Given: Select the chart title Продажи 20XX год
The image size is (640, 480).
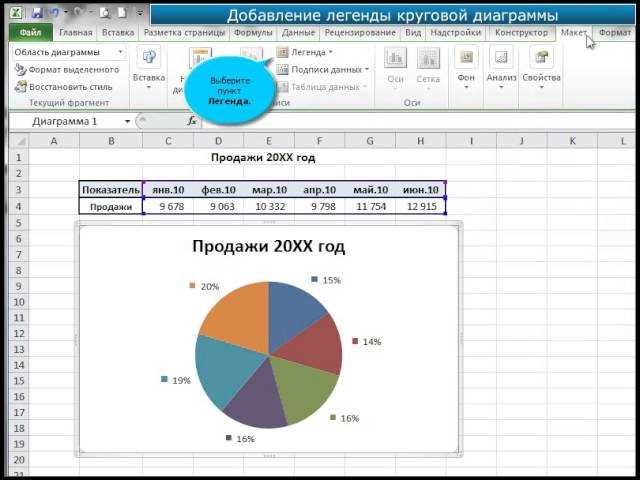Looking at the screenshot, I should point(269,247).
